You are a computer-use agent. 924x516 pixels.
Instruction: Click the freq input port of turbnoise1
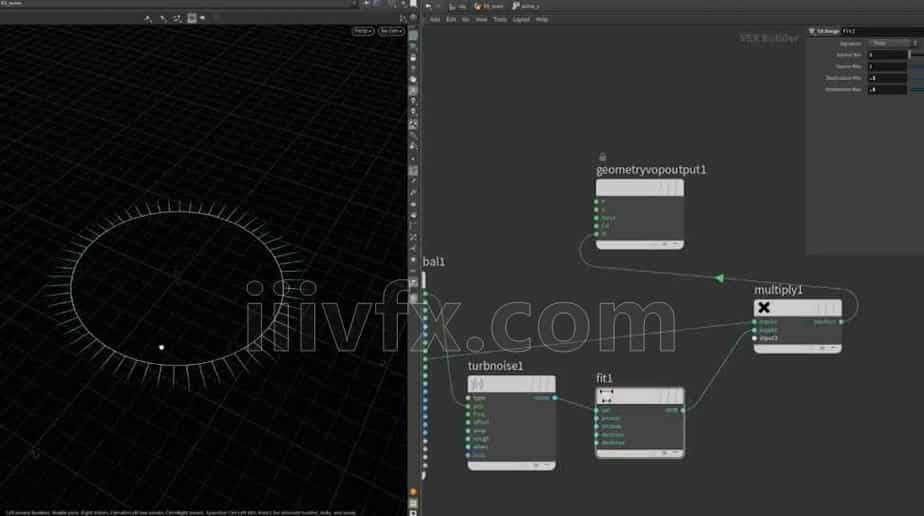468,414
